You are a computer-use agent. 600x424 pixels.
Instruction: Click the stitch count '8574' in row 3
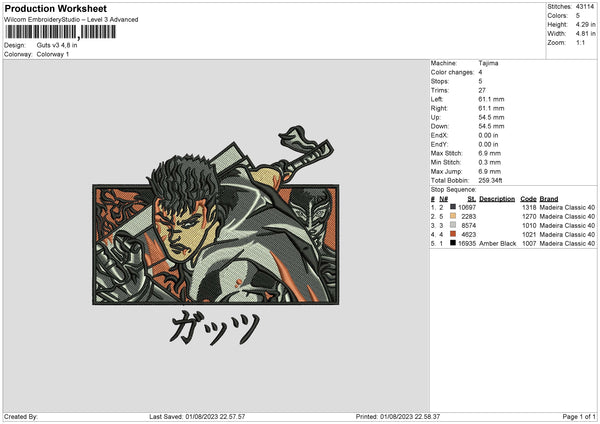(469, 226)
